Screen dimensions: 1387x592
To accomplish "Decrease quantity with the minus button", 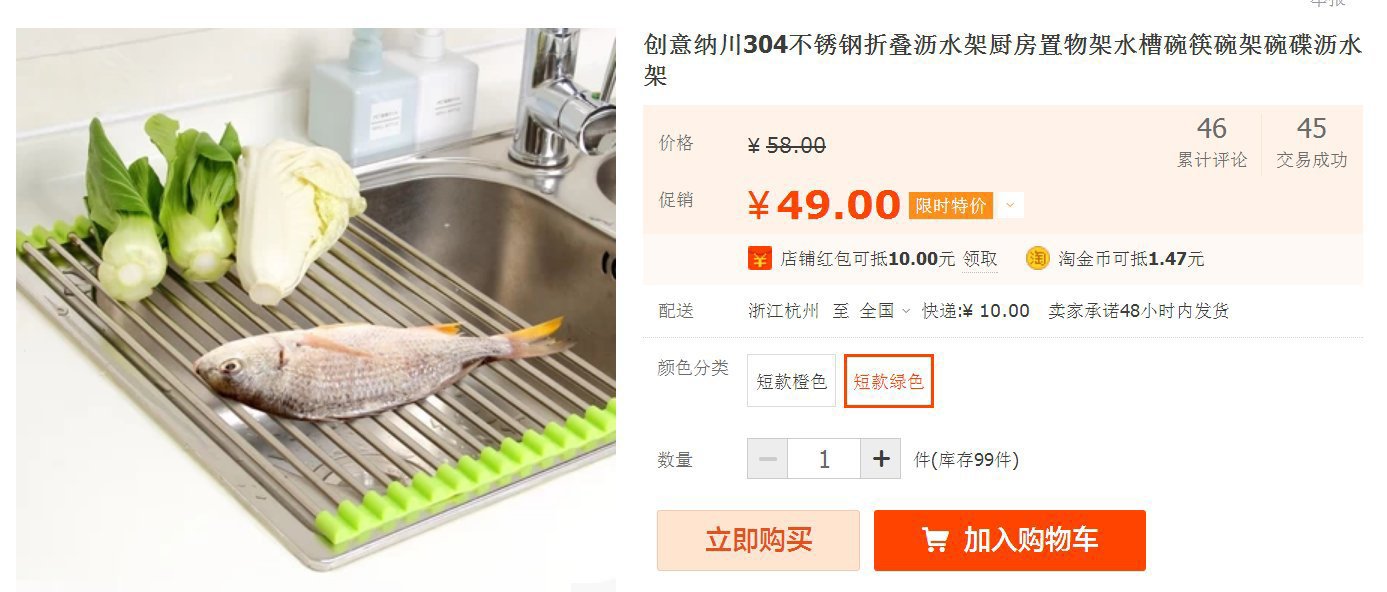I will (x=767, y=459).
